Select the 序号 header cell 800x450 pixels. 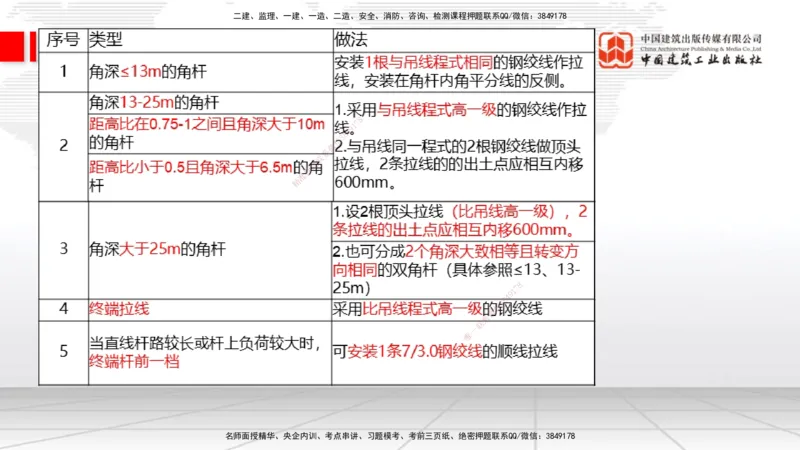tap(63, 40)
